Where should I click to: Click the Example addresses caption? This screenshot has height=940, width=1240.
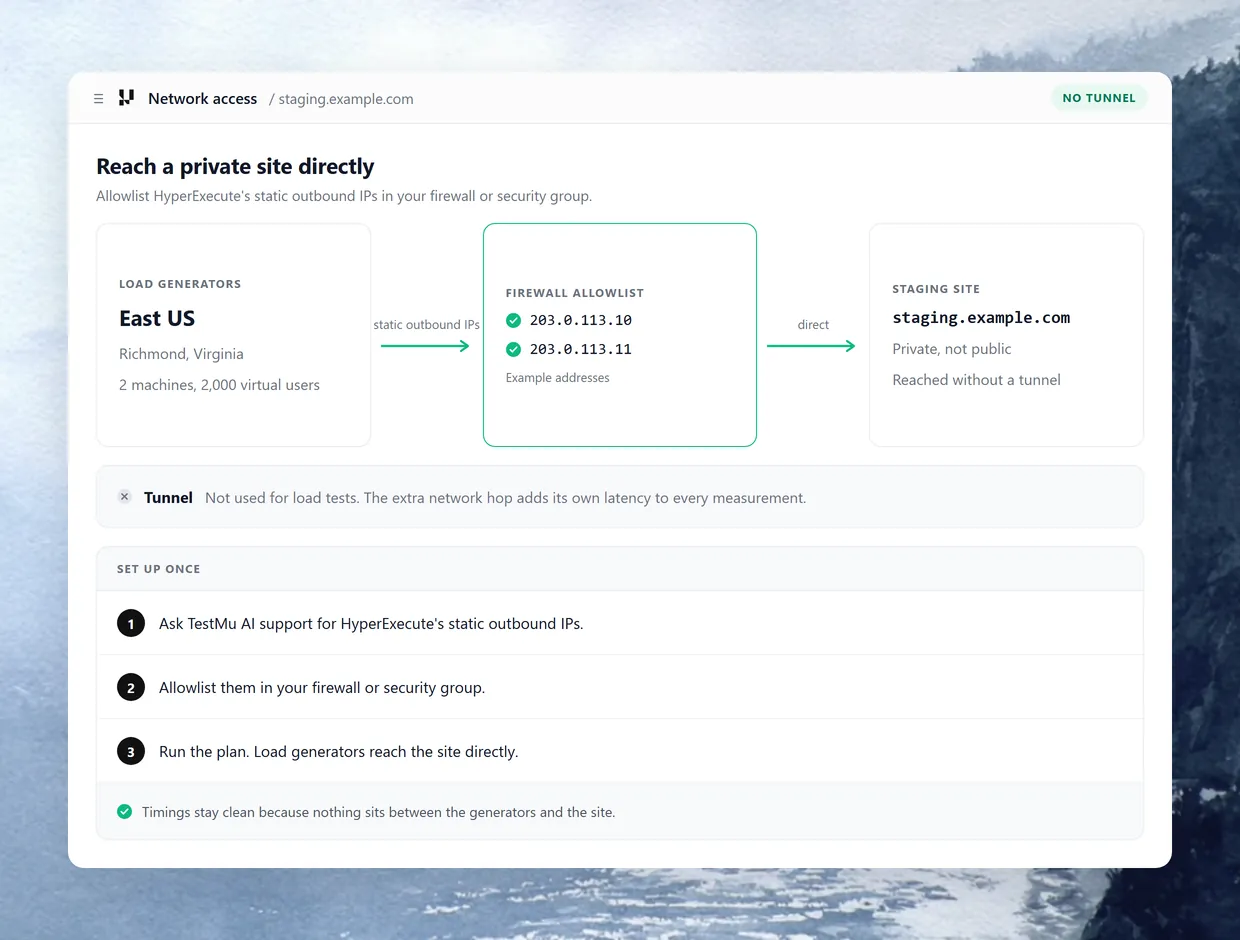(x=557, y=378)
